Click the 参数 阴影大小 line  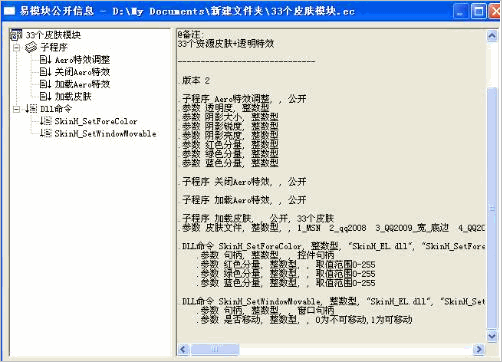pyautogui.click(x=230, y=117)
